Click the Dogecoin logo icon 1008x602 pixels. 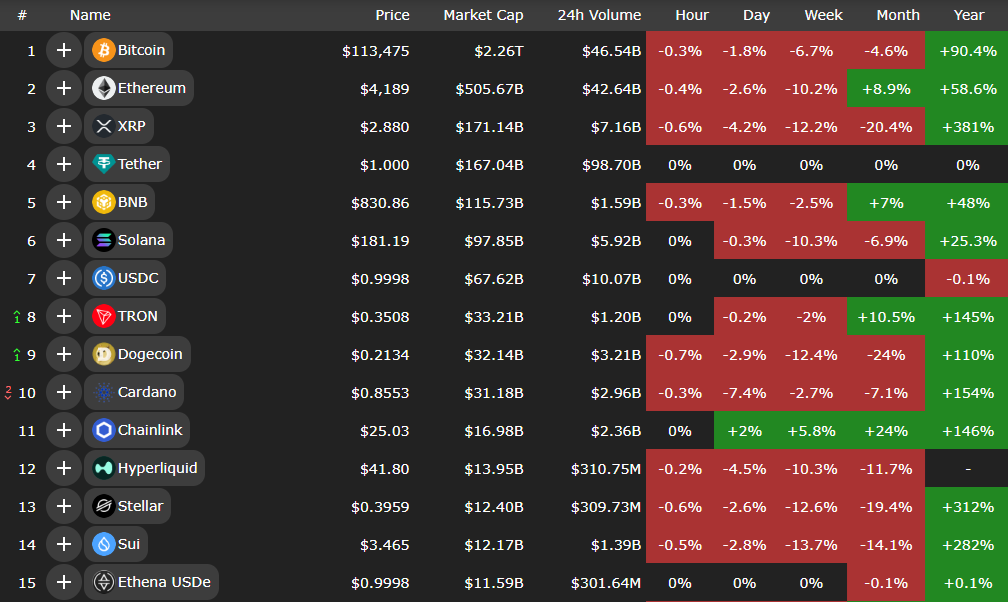coord(104,354)
